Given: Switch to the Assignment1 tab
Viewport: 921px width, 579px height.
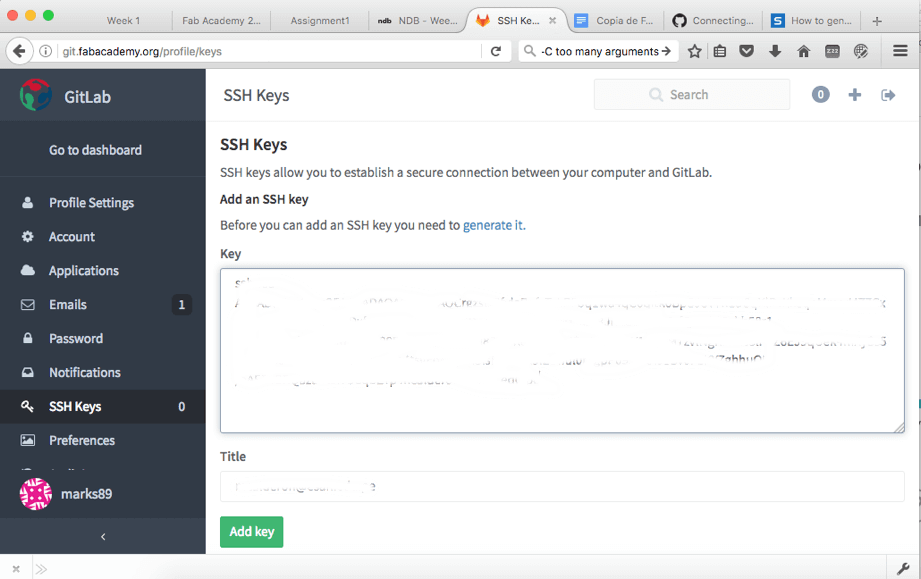Looking at the screenshot, I should [x=320, y=21].
